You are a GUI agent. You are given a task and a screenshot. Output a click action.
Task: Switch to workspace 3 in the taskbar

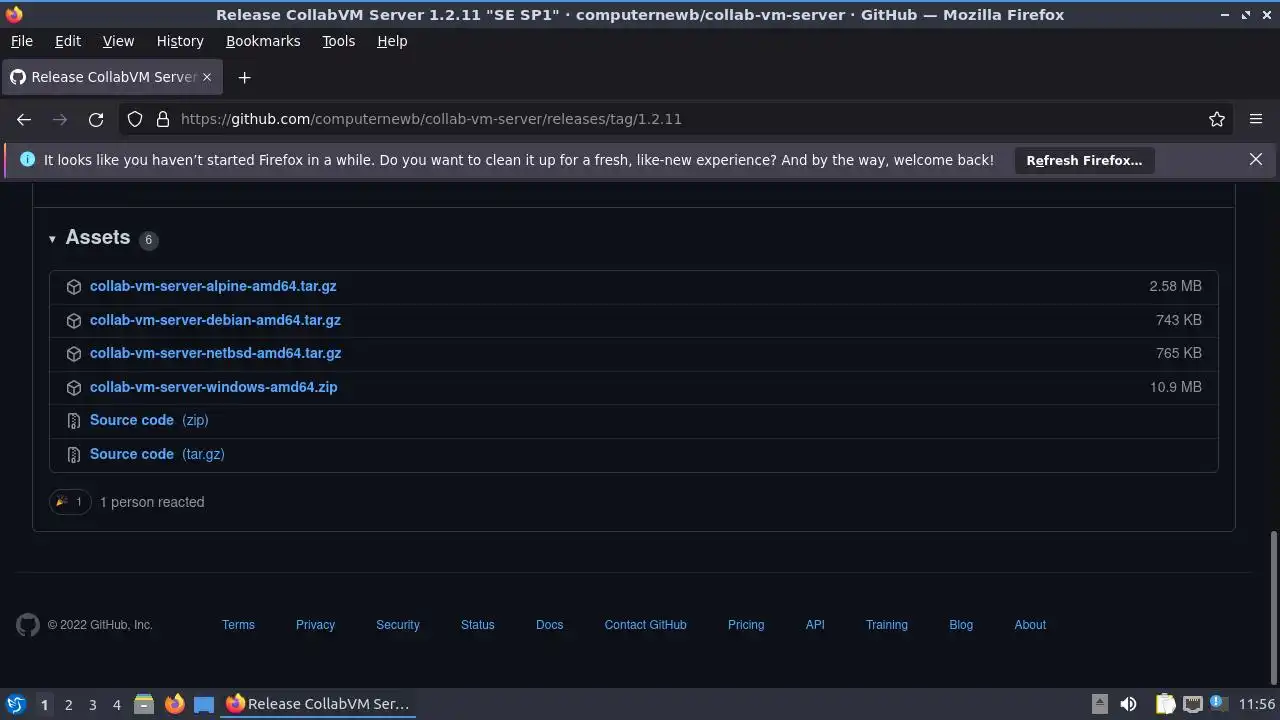pos(92,704)
